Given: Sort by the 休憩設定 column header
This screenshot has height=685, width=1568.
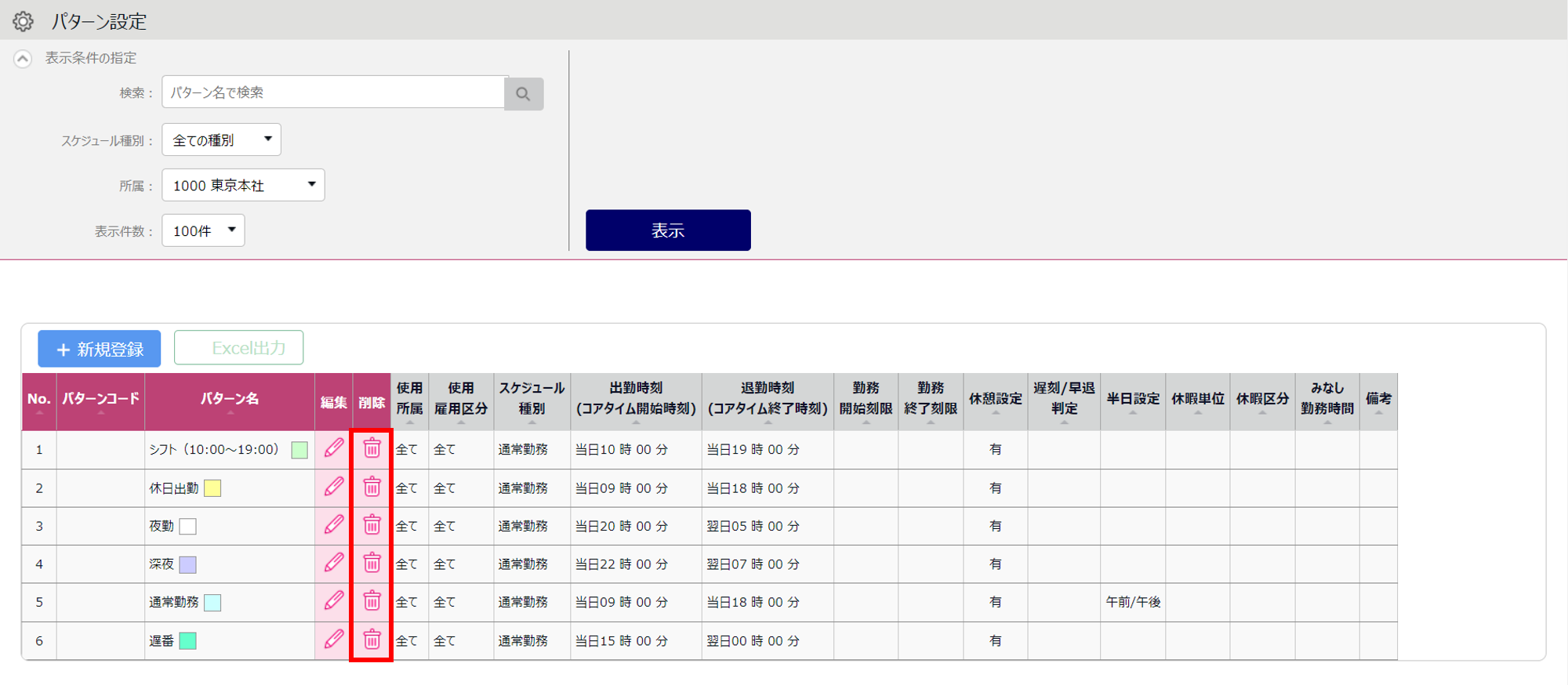Looking at the screenshot, I should (x=996, y=401).
